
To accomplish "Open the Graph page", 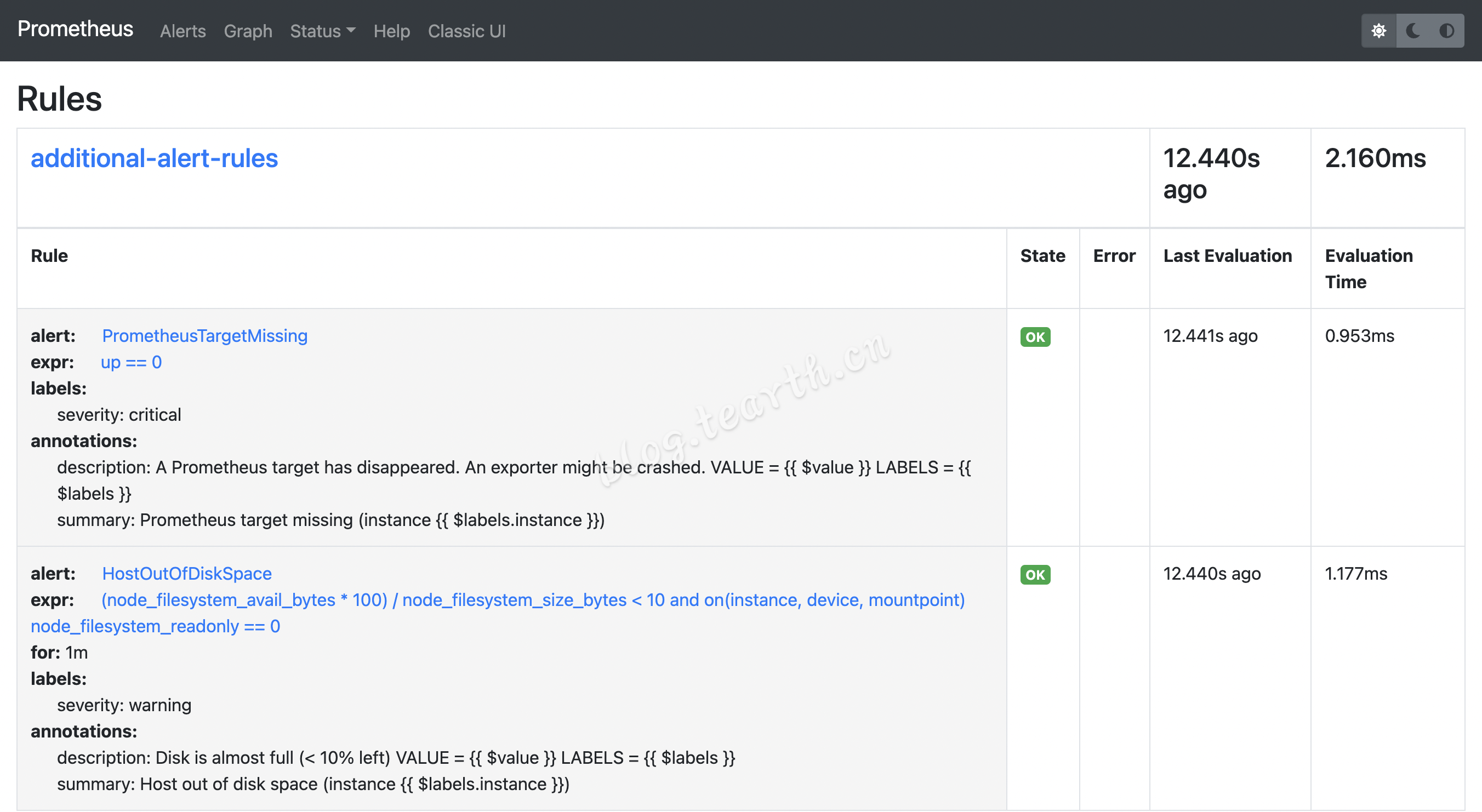I will pos(248,31).
